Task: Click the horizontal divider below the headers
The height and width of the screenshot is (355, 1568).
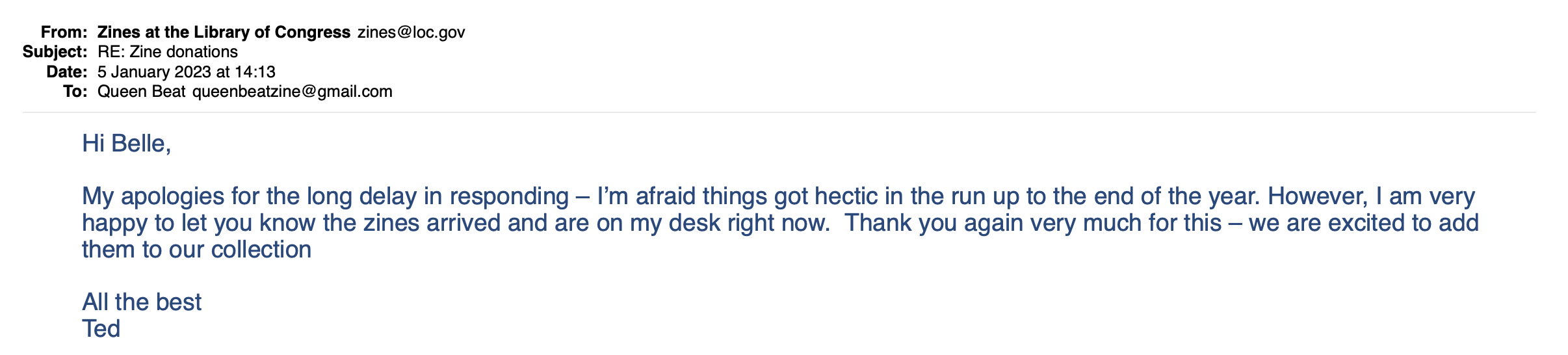Action: point(779,112)
